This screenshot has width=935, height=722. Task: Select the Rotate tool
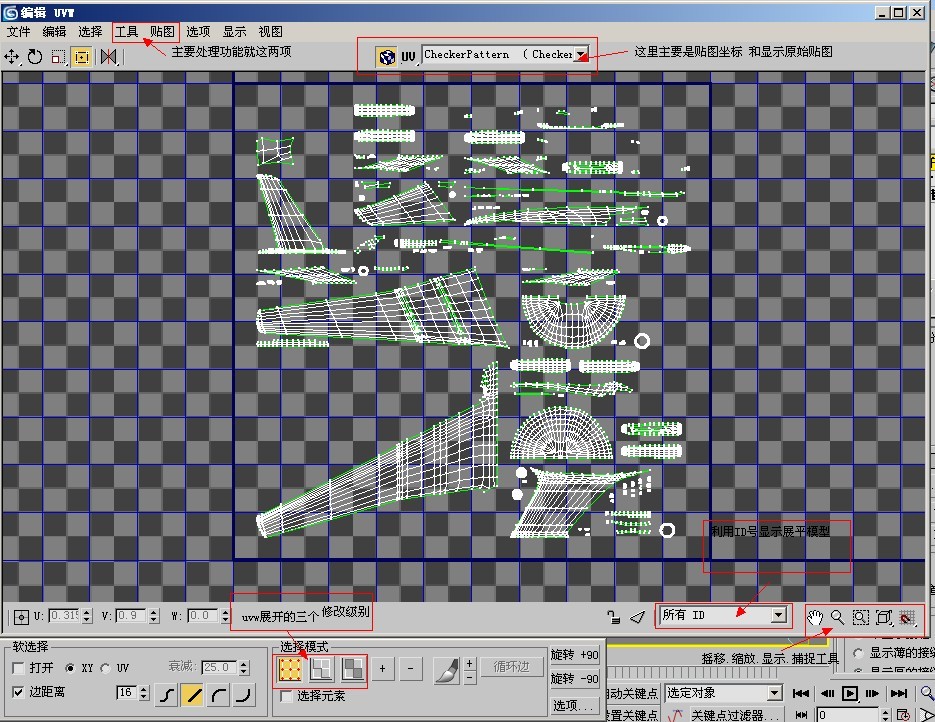35,57
